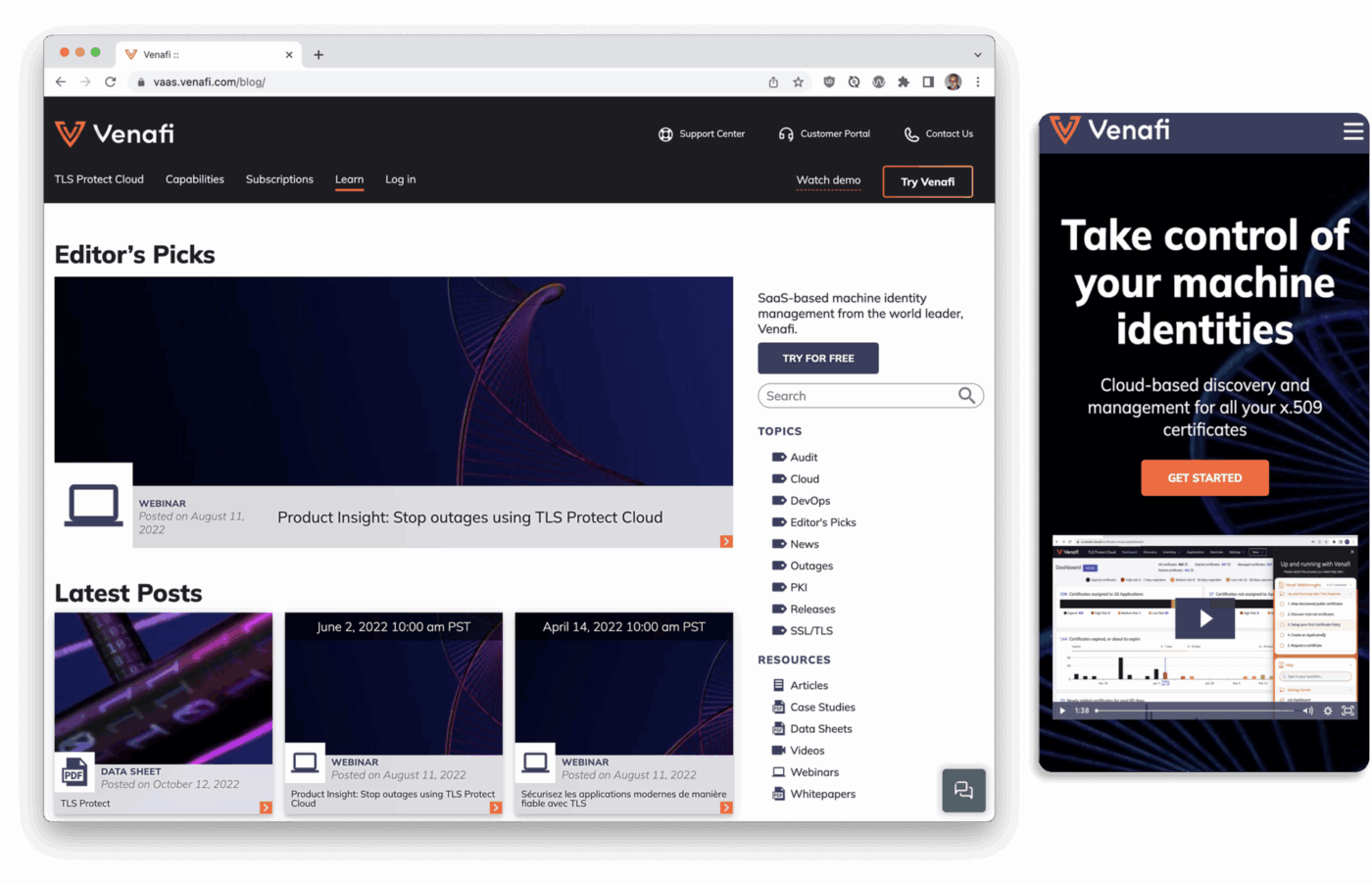Viewport: 1372px width, 885px height.
Task: Open the Chrome profile avatar
Action: point(953,82)
